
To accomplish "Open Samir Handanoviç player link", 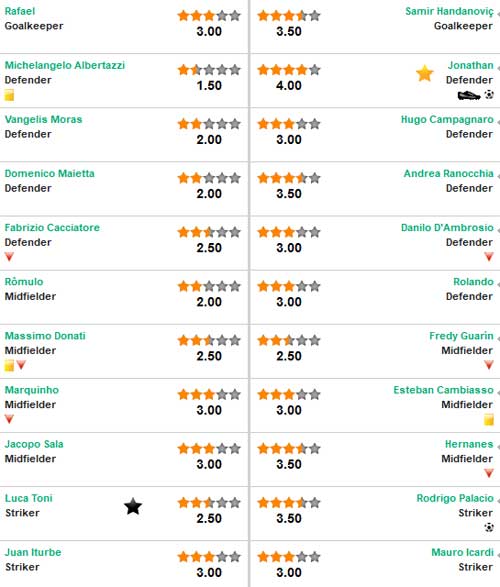I will click(449, 12).
